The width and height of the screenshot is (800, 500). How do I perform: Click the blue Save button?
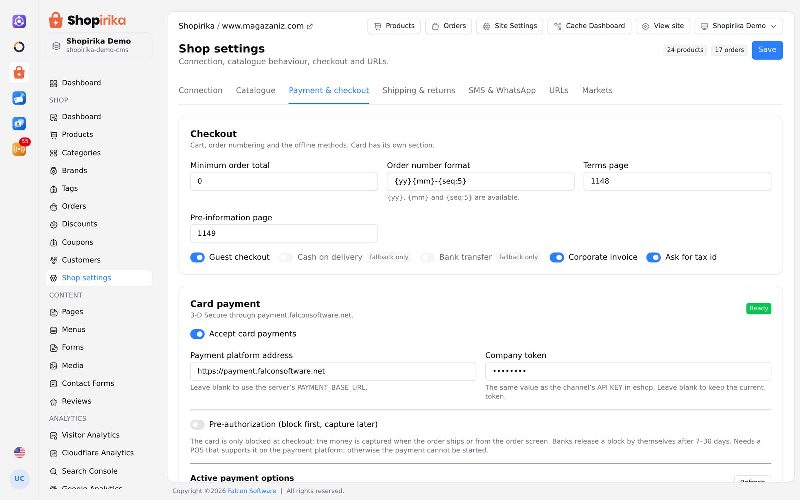click(767, 50)
